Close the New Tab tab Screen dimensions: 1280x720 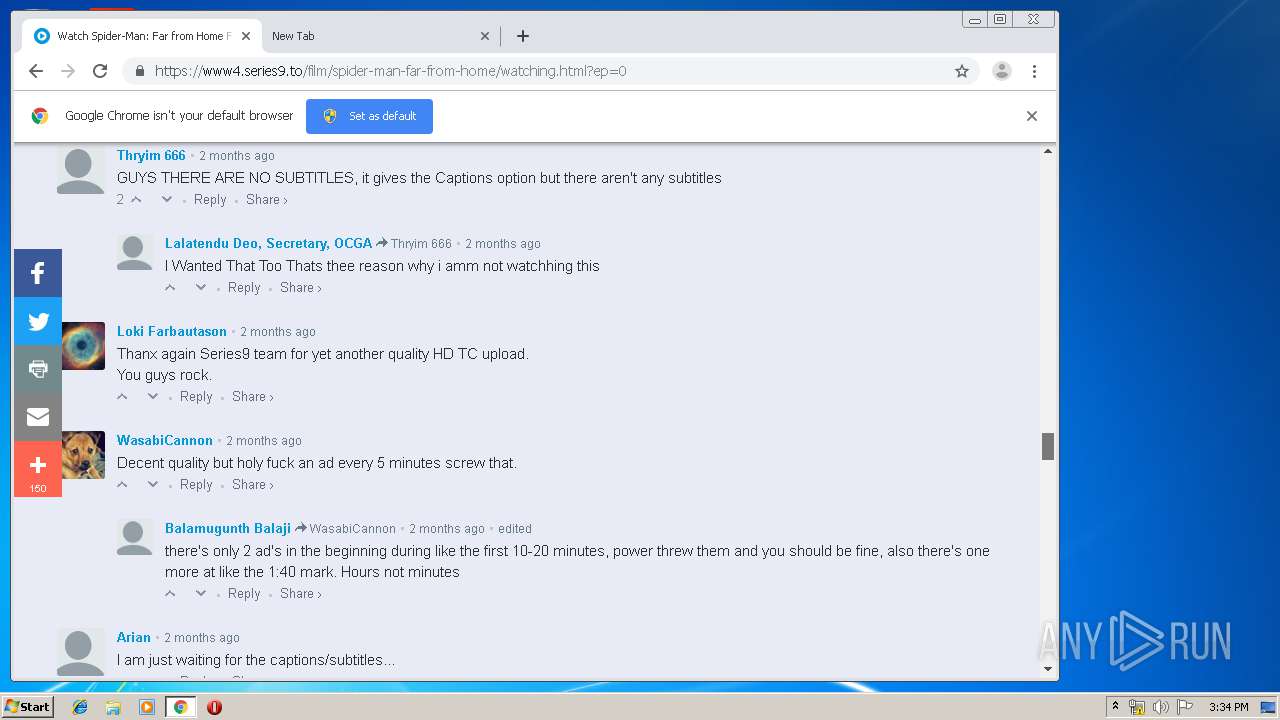[x=485, y=36]
